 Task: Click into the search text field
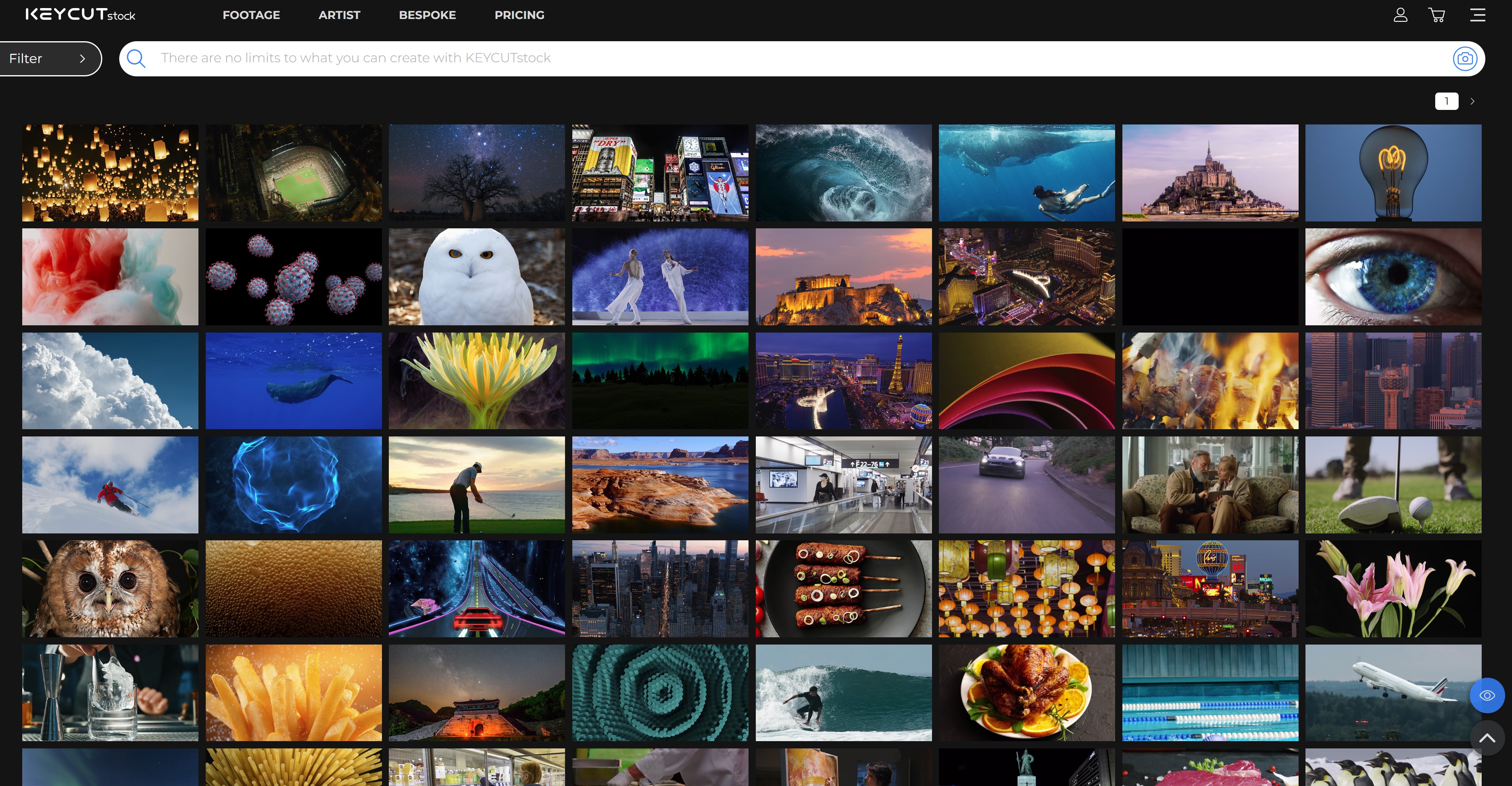(763, 58)
